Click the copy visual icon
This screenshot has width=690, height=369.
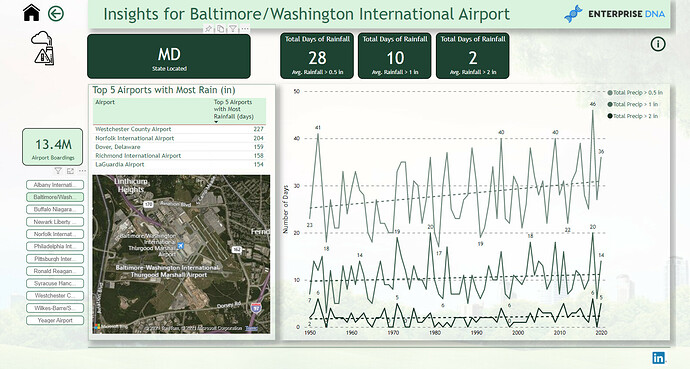point(220,29)
